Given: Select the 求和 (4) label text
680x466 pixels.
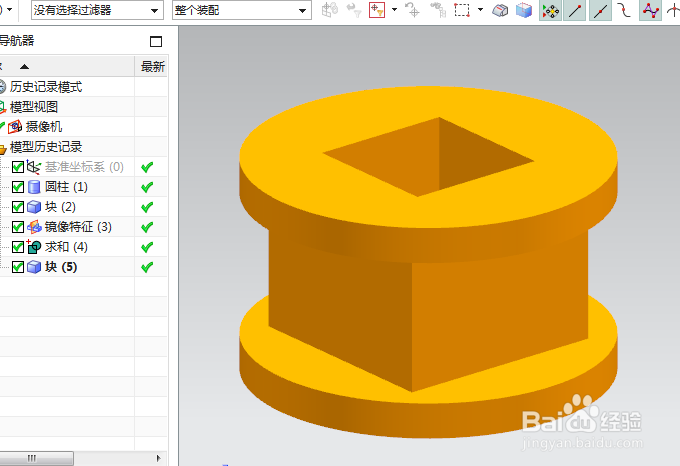Looking at the screenshot, I should coord(66,247).
